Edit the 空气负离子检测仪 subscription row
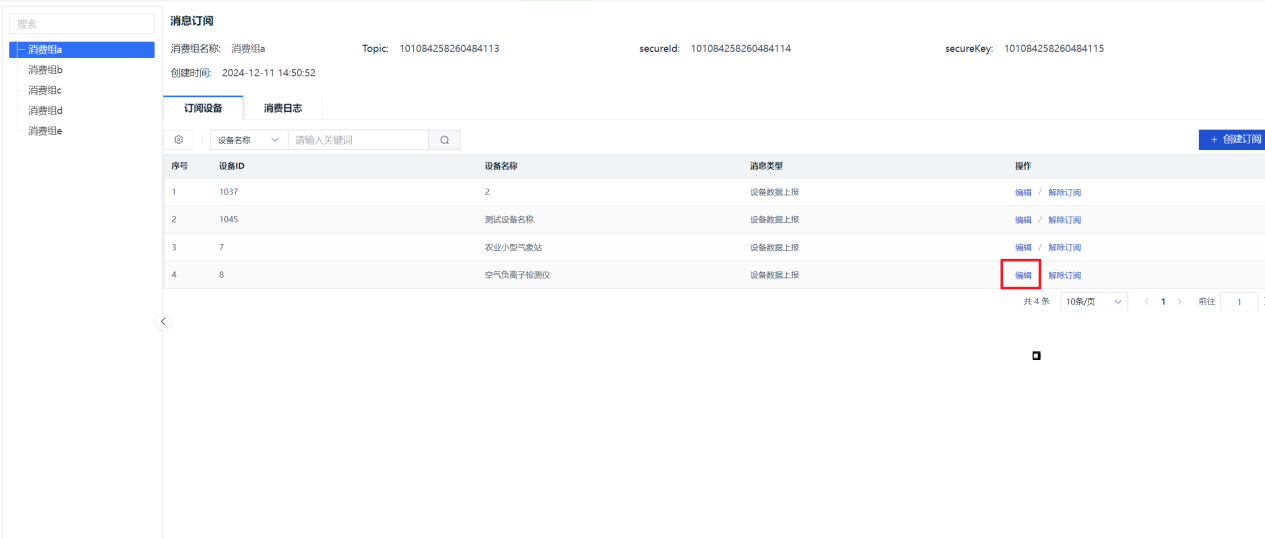This screenshot has height=538, width=1265. pos(1022,275)
